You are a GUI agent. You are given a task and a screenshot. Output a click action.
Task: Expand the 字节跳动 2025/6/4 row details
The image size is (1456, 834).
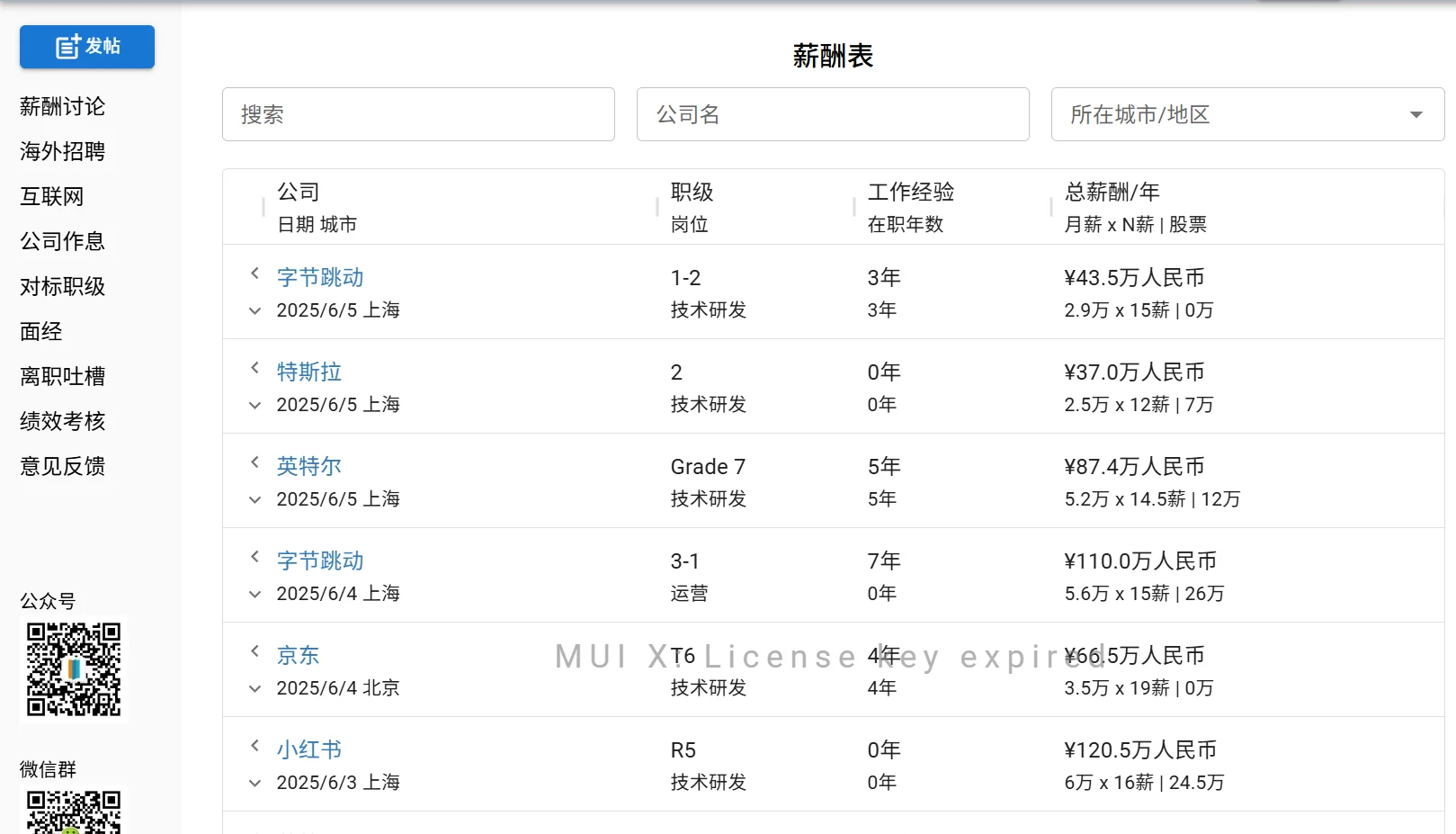(255, 594)
